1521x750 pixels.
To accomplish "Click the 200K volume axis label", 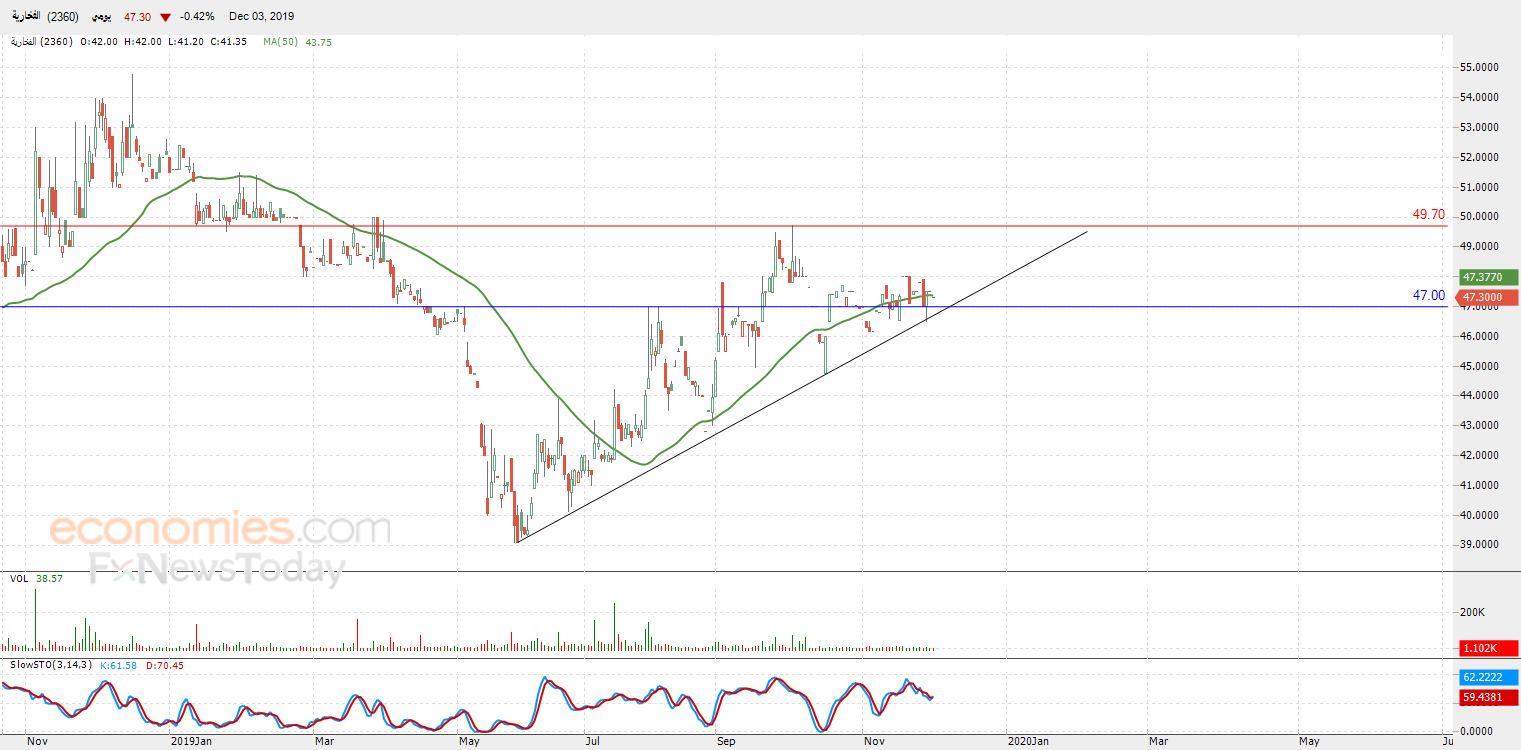I will [x=1473, y=612].
